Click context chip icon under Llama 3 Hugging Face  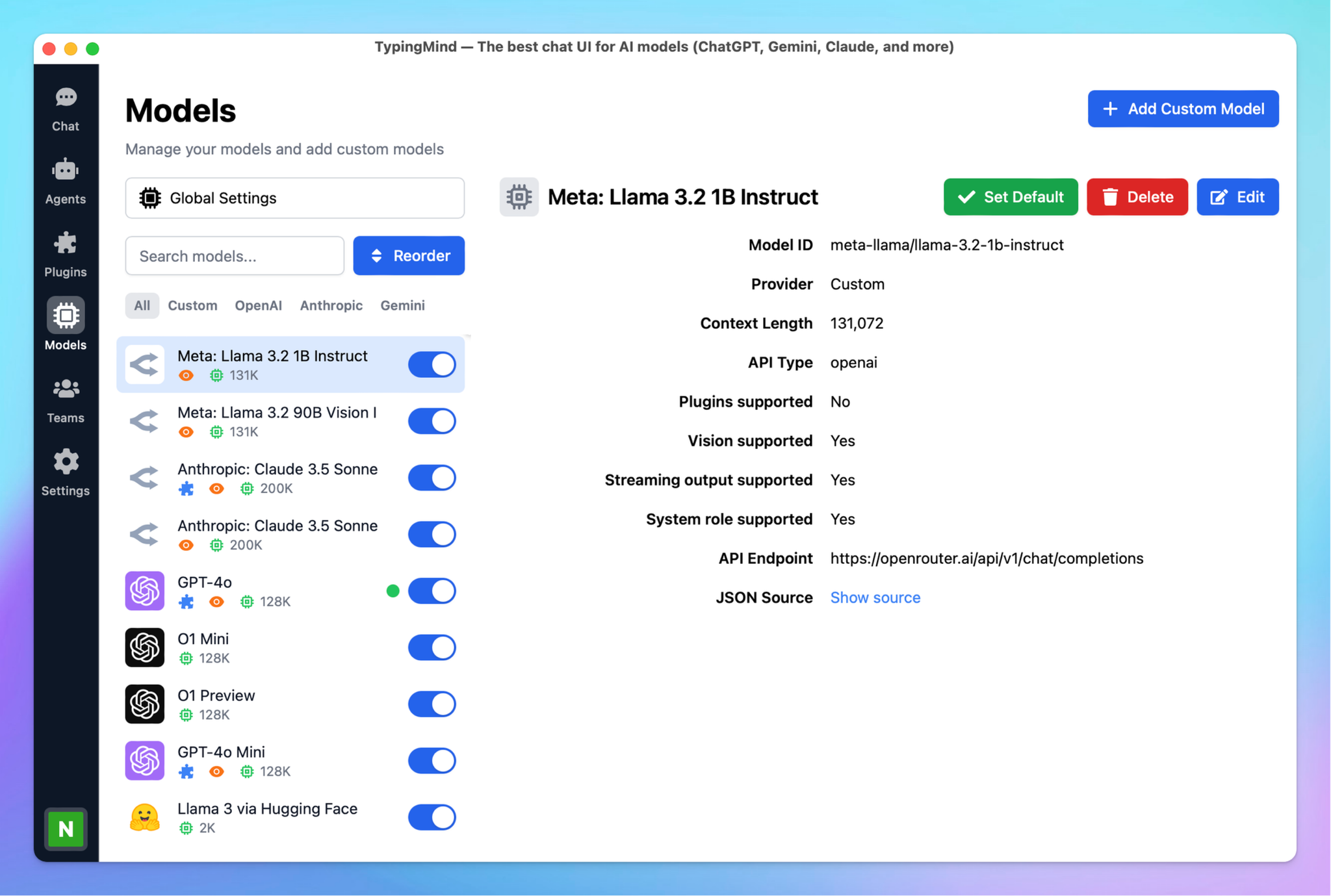pos(186,828)
